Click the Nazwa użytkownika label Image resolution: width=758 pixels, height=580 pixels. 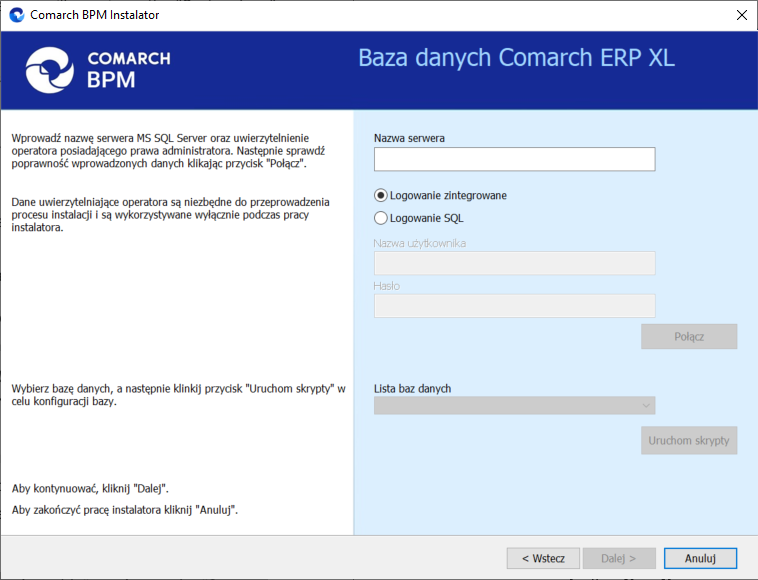click(420, 243)
